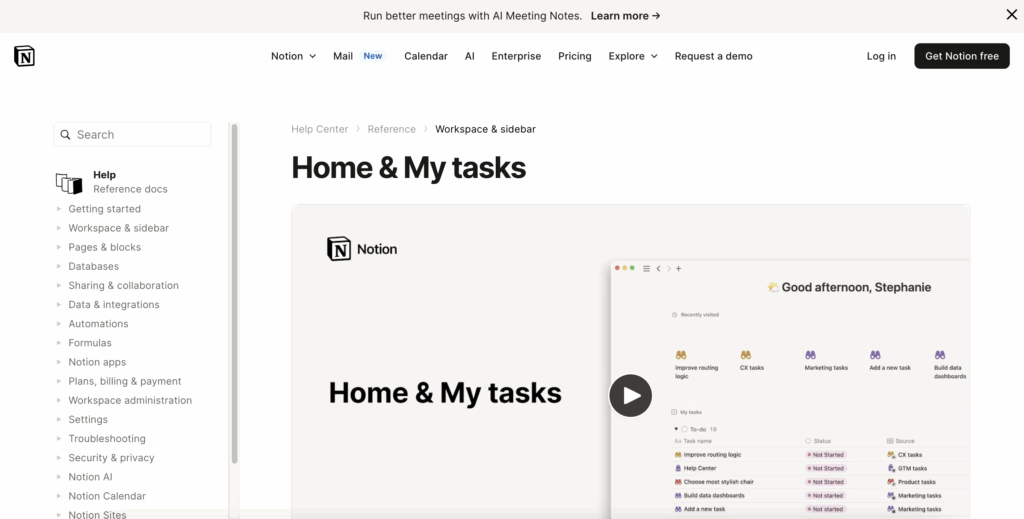Open Security & privacy in the sidebar
The image size is (1024, 519).
point(111,458)
